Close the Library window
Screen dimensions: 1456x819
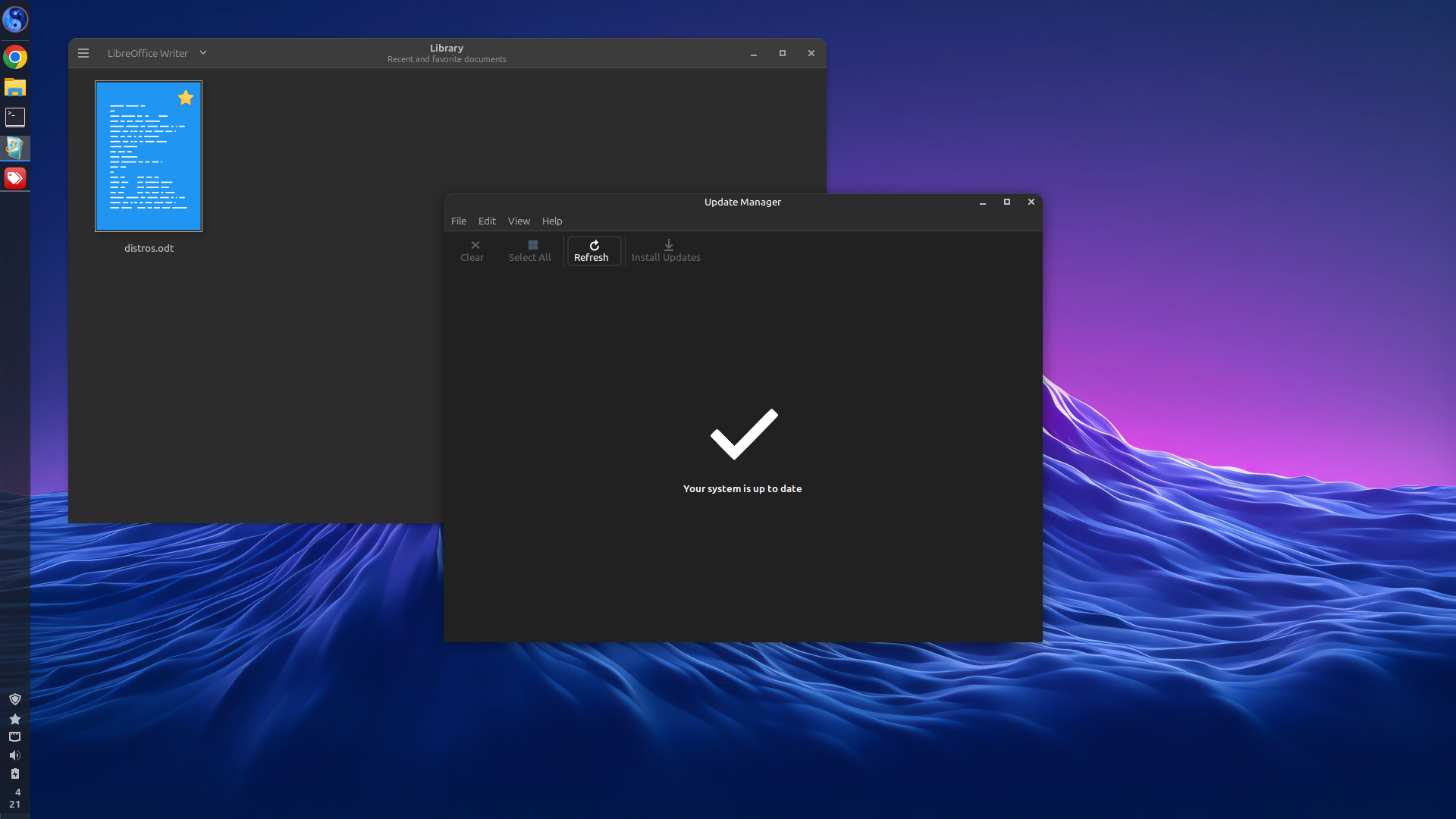tap(811, 53)
